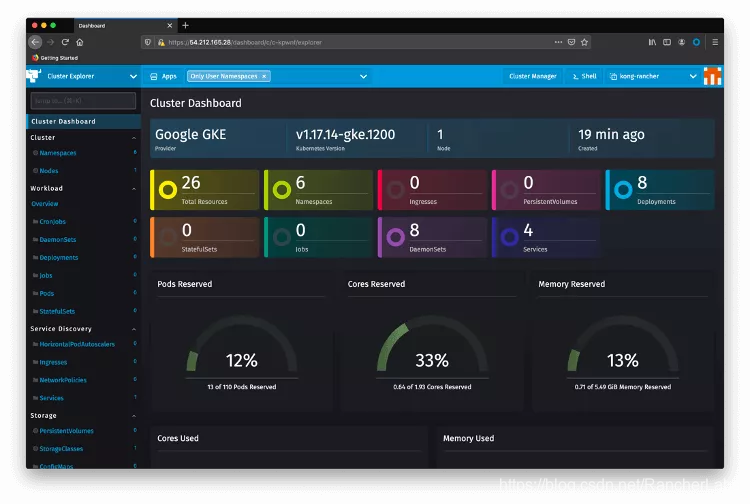Screen dimensions: 750x504
Task: Open the Getting Started bookmark
Action: pyautogui.click(x=55, y=58)
